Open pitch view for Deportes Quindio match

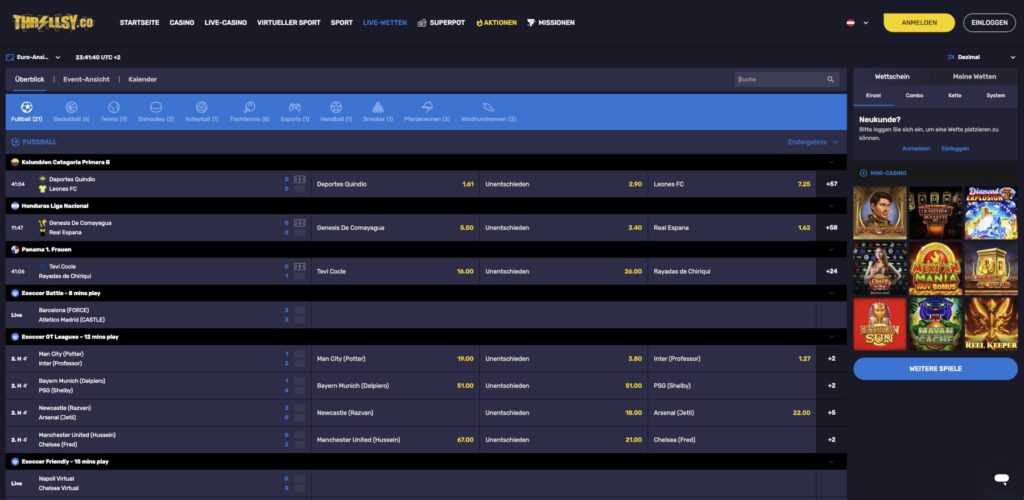299,179
